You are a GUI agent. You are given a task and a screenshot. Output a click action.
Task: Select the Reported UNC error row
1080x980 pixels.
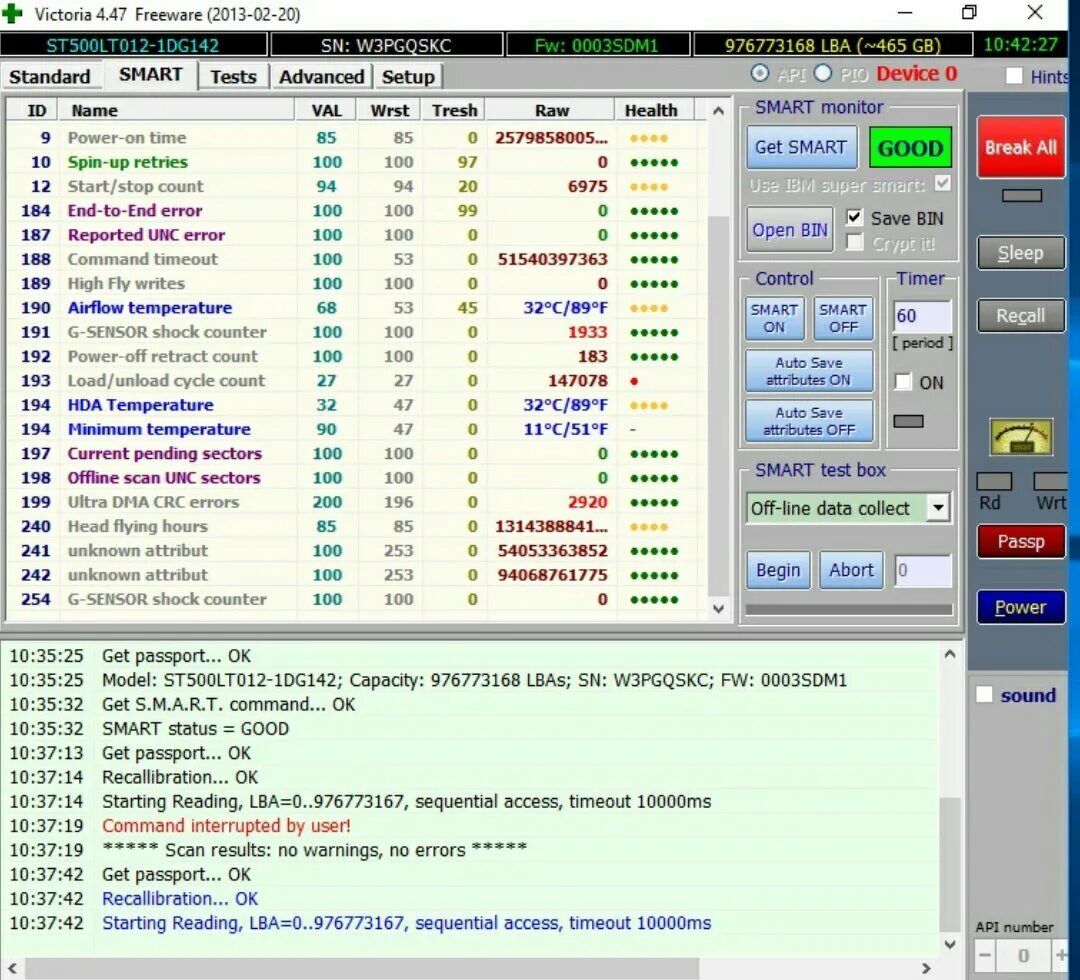click(357, 235)
